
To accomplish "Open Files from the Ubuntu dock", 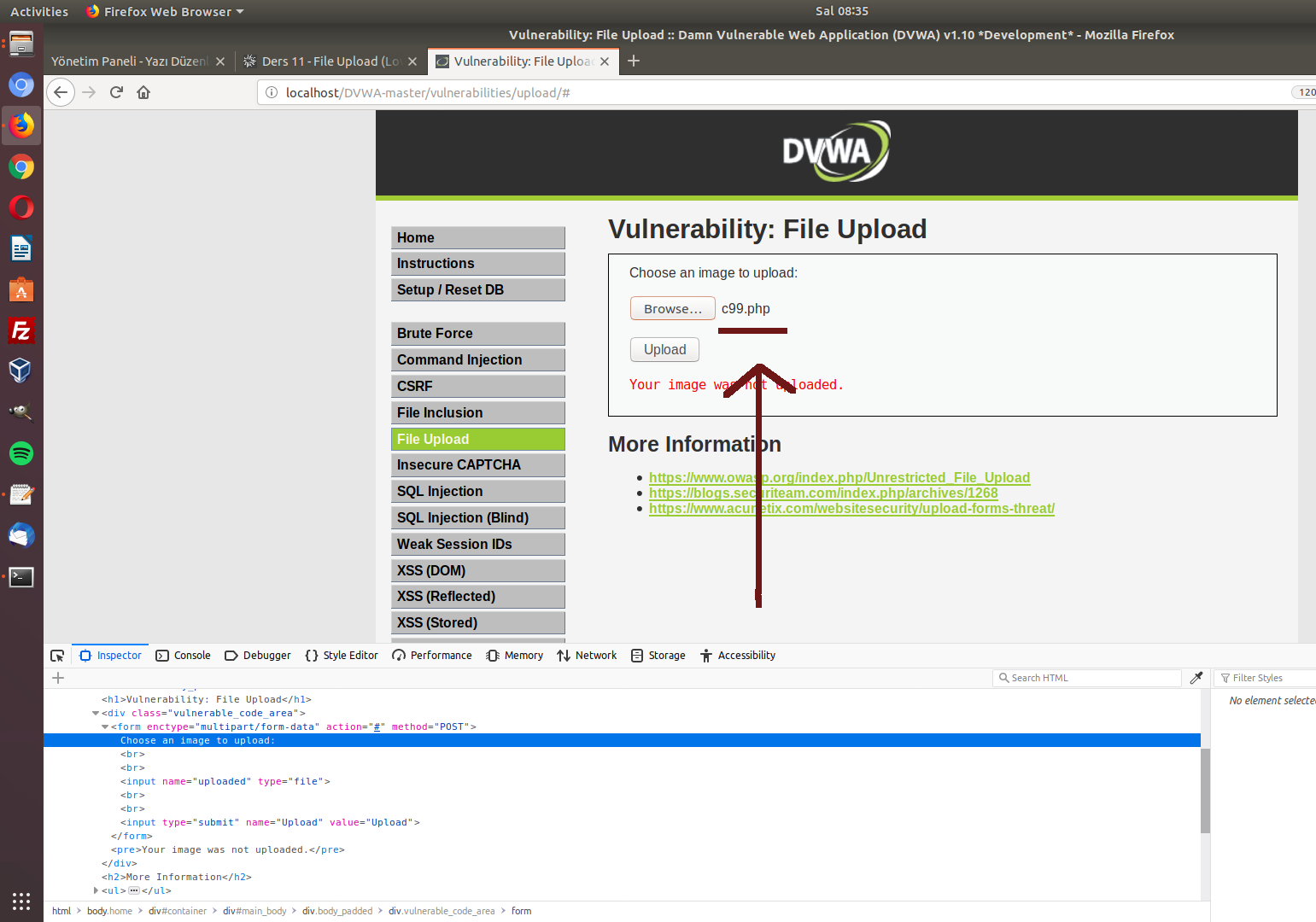I will click(x=21, y=44).
